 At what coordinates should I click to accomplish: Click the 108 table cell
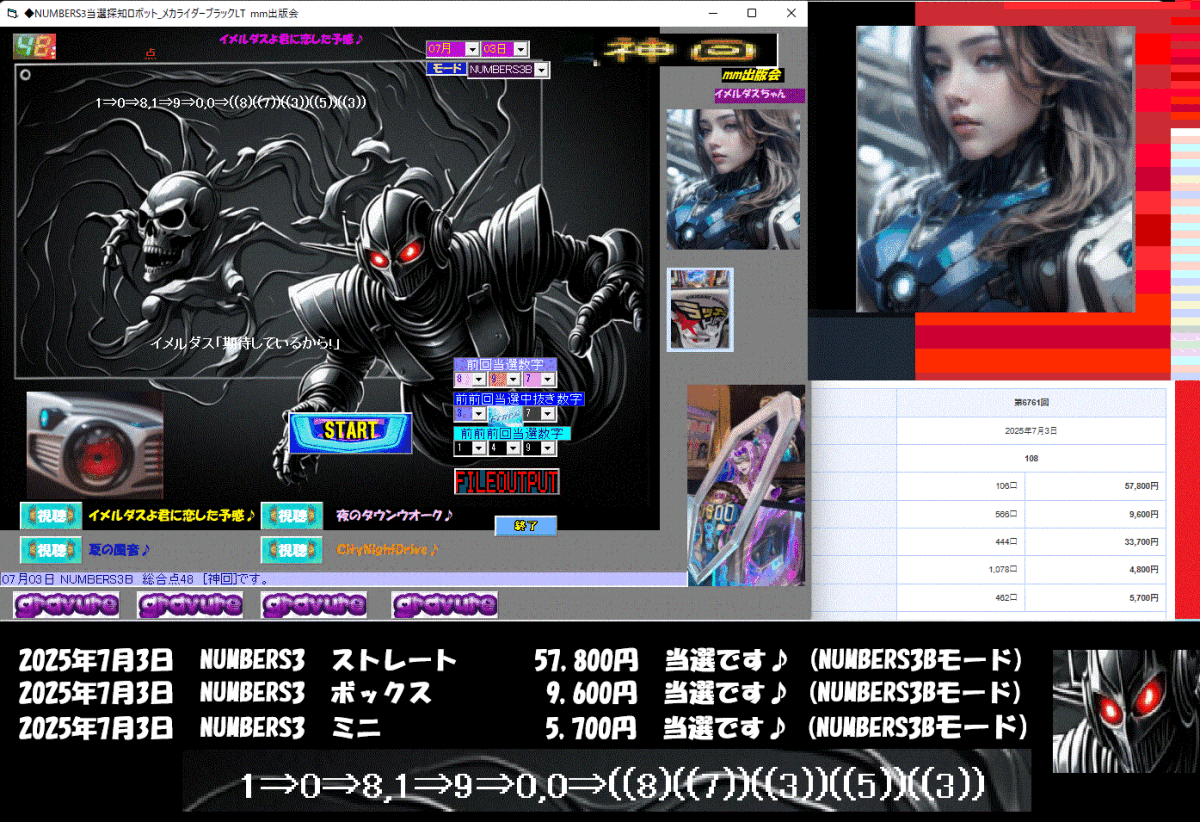click(1031, 458)
